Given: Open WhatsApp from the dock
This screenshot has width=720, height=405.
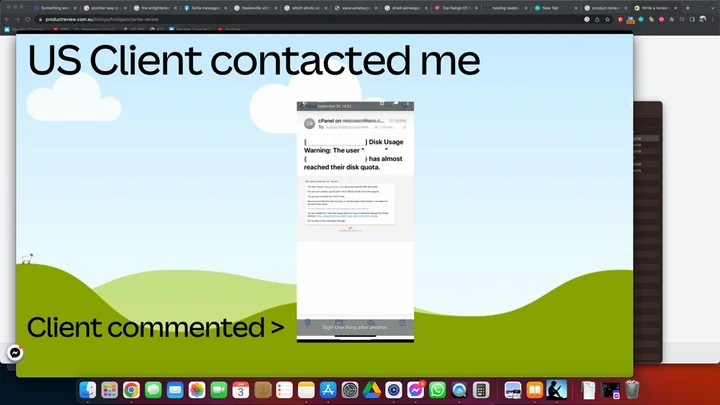Looking at the screenshot, I should coord(437,390).
